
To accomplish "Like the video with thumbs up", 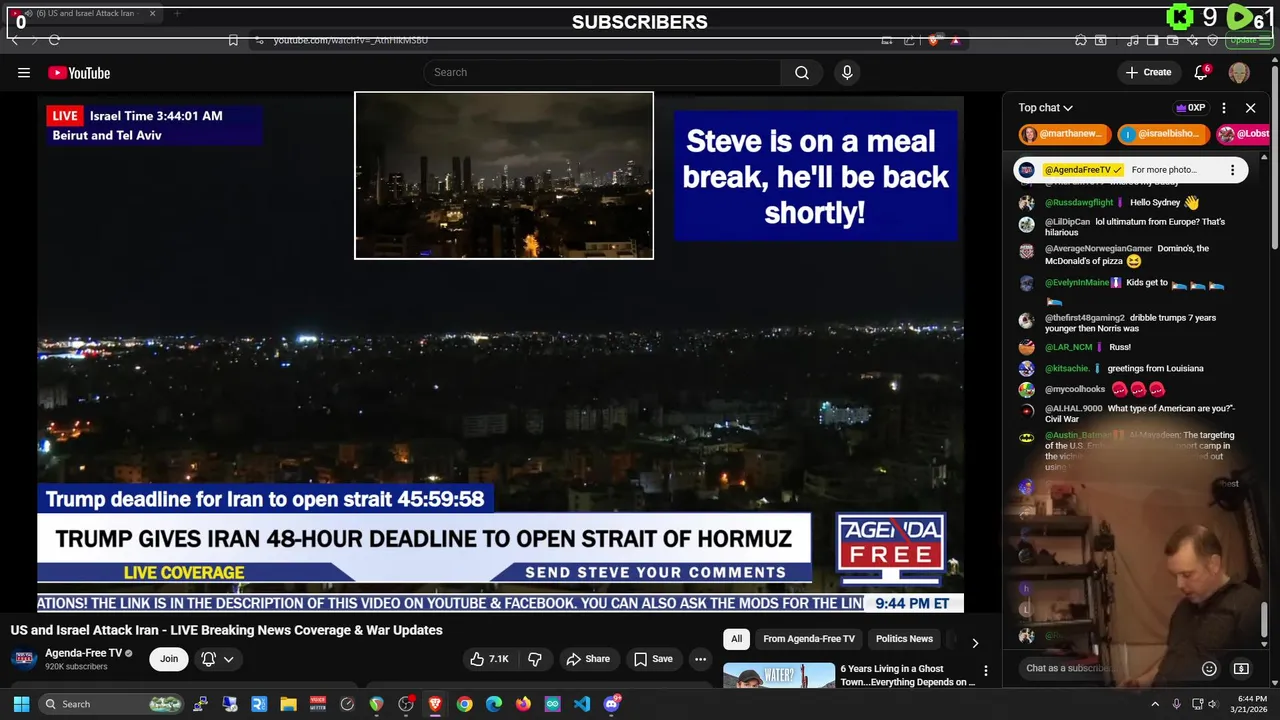I will click(x=490, y=659).
